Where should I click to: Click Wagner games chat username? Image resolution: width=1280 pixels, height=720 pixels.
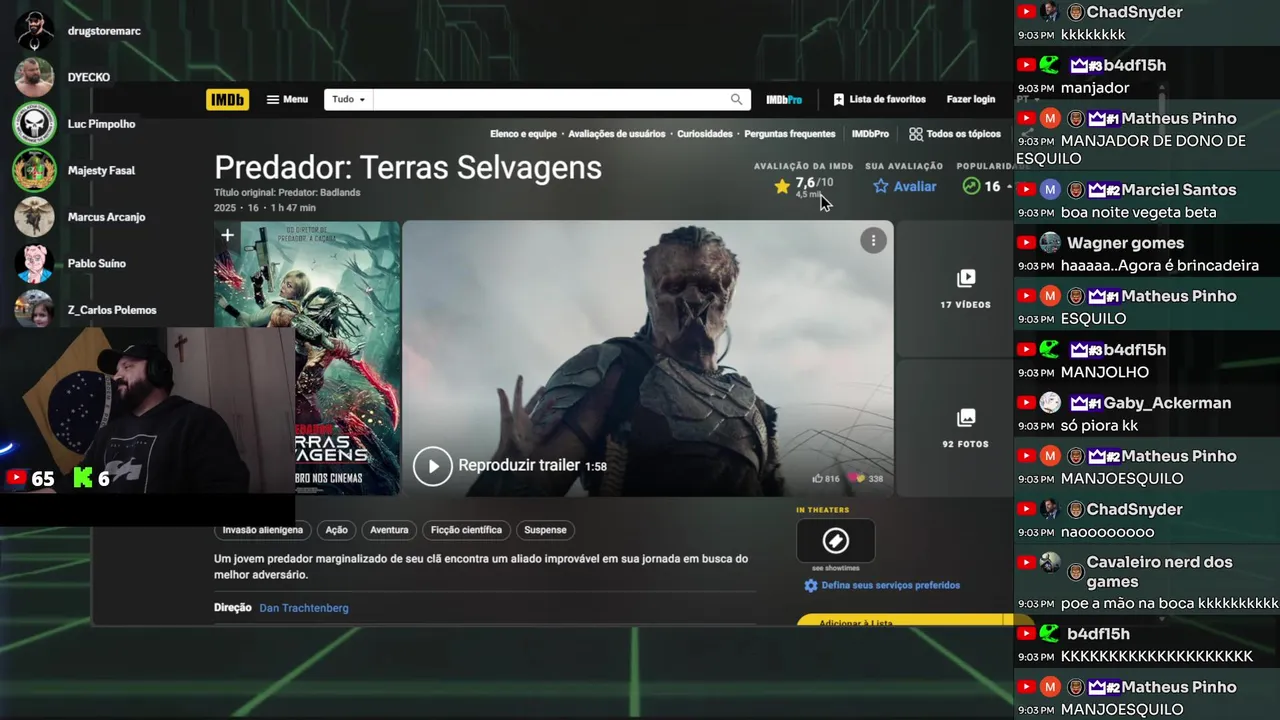click(x=1125, y=243)
